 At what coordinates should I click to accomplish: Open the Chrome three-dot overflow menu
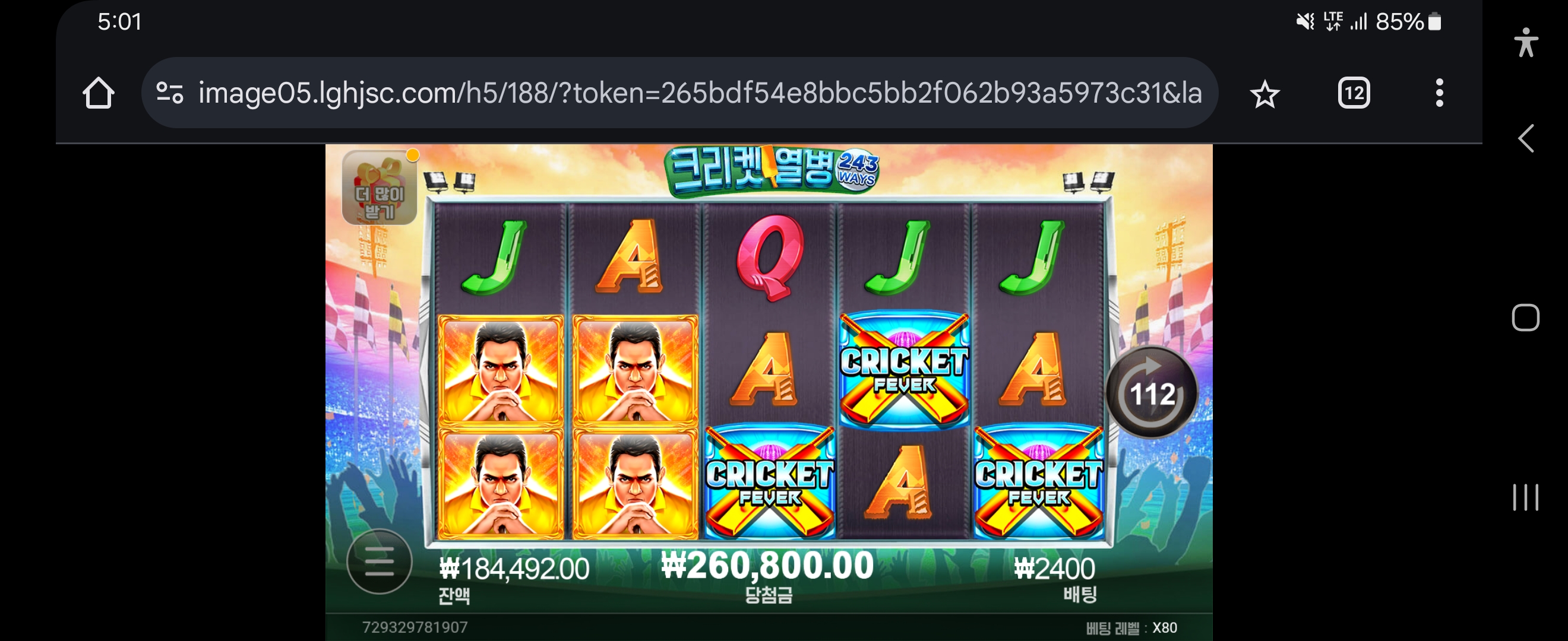(x=1439, y=93)
